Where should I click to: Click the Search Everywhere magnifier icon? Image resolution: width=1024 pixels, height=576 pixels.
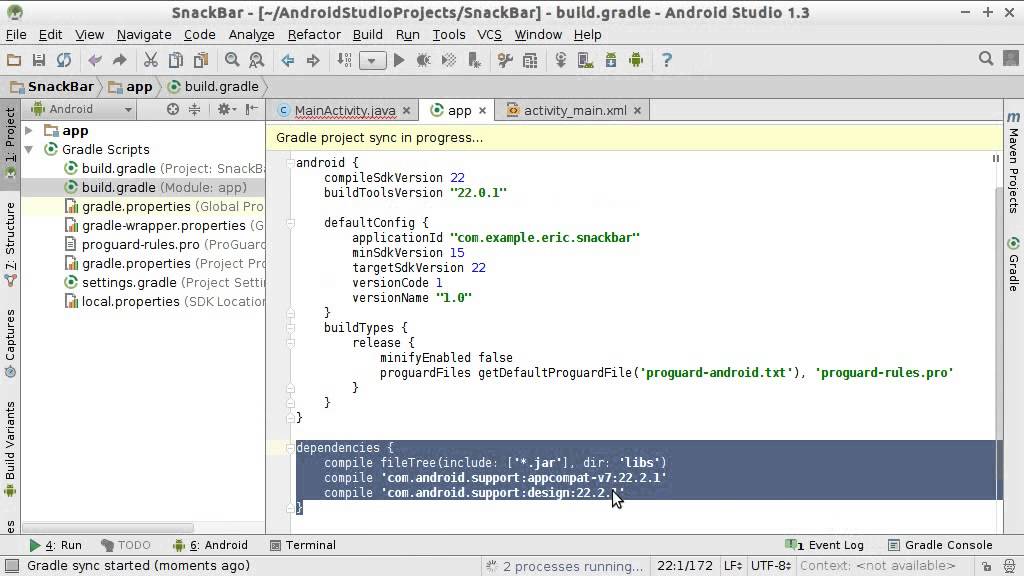[985, 59]
